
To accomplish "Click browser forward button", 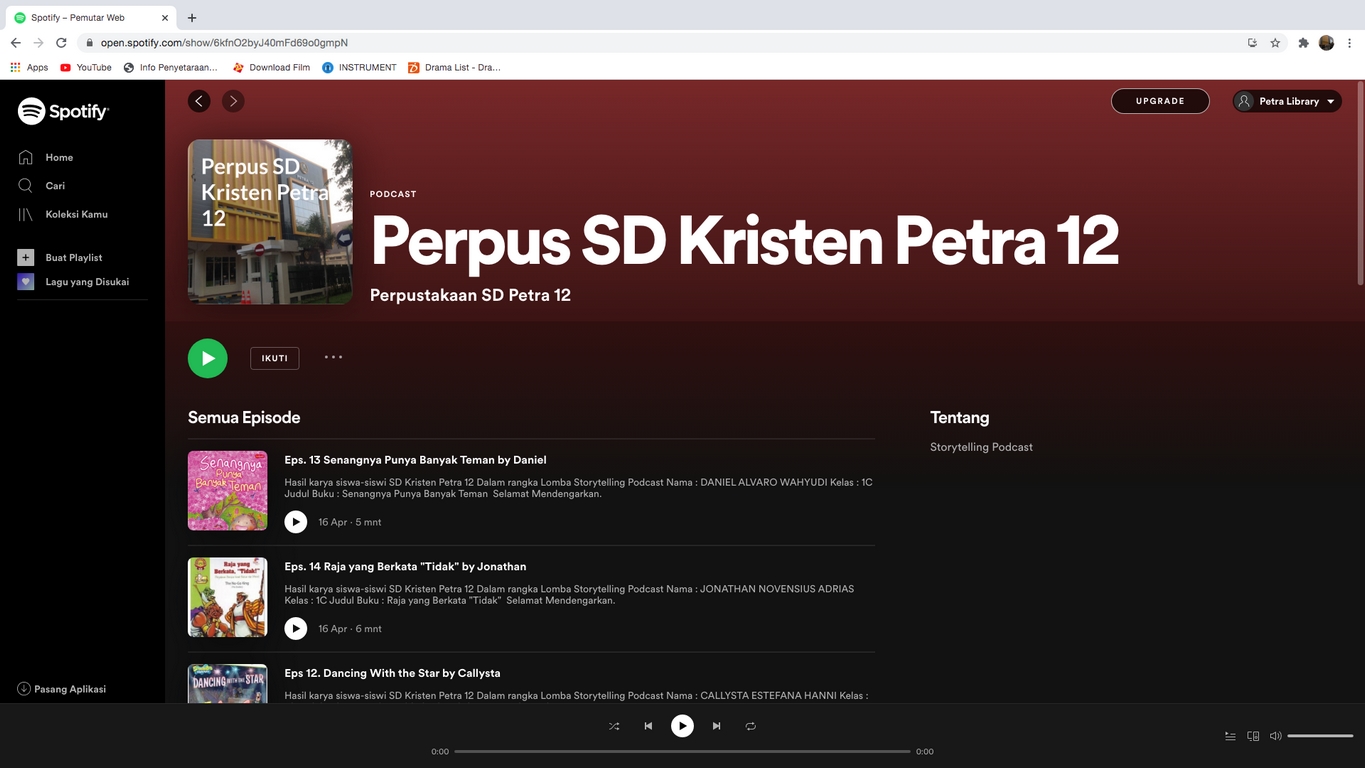I will 38,43.
